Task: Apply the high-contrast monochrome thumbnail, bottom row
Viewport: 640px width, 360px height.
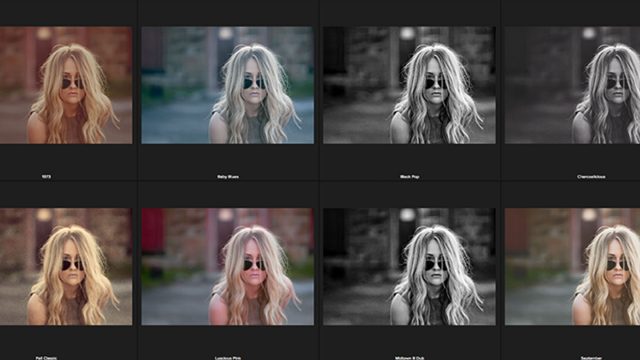Action: click(409, 267)
